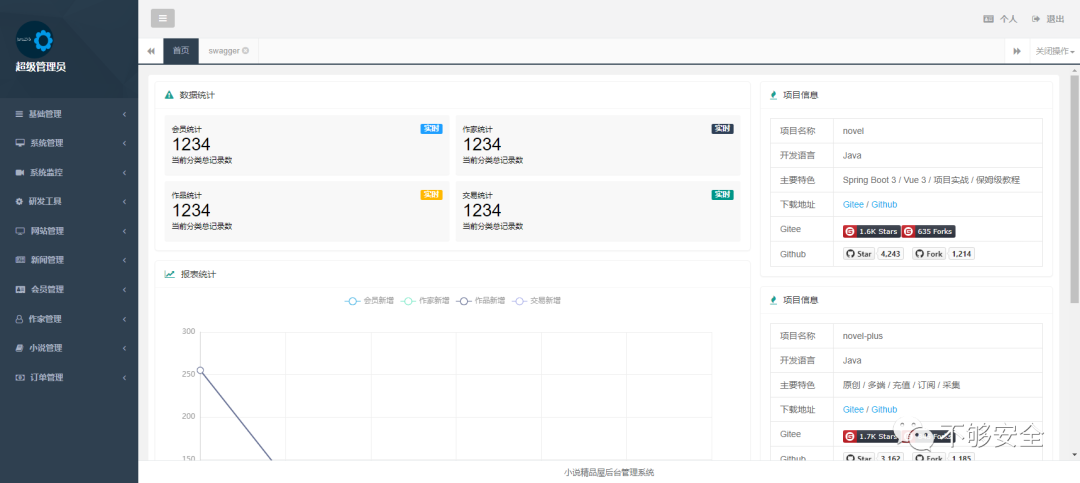Click the 退出 sign-out icon
Viewport: 1080px width, 483px height.
[x=1036, y=19]
